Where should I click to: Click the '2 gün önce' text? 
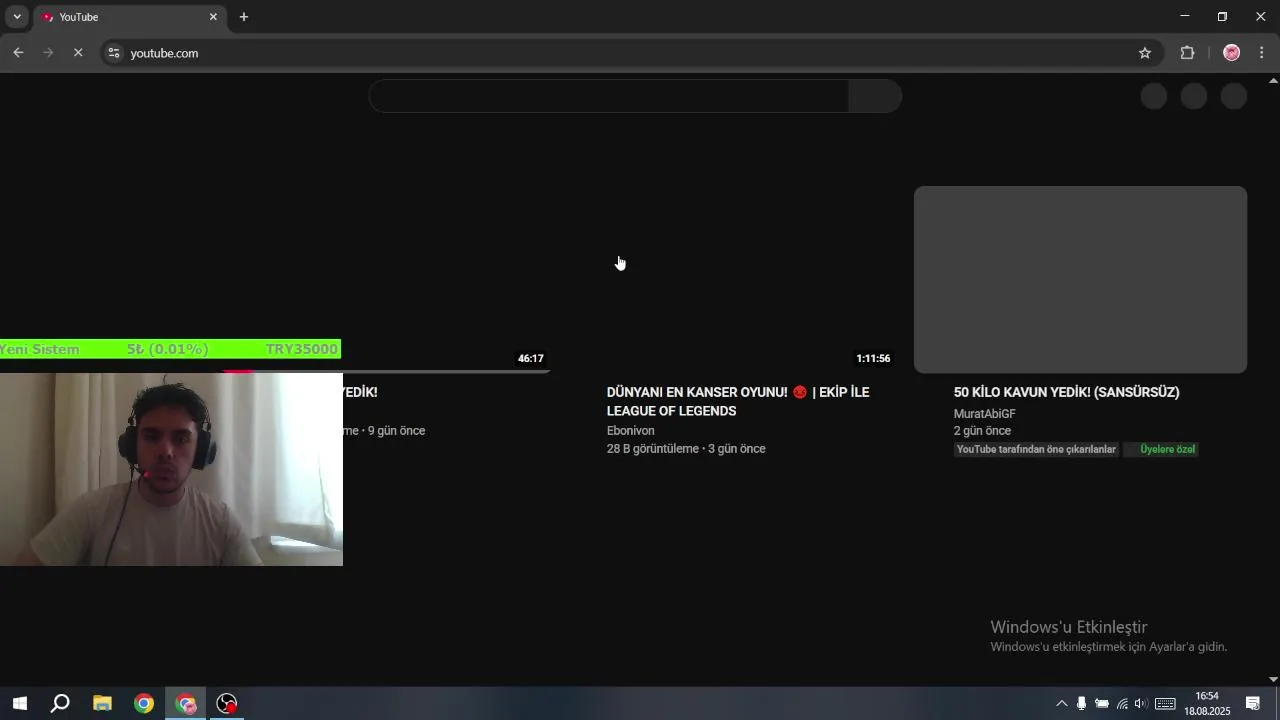click(982, 431)
